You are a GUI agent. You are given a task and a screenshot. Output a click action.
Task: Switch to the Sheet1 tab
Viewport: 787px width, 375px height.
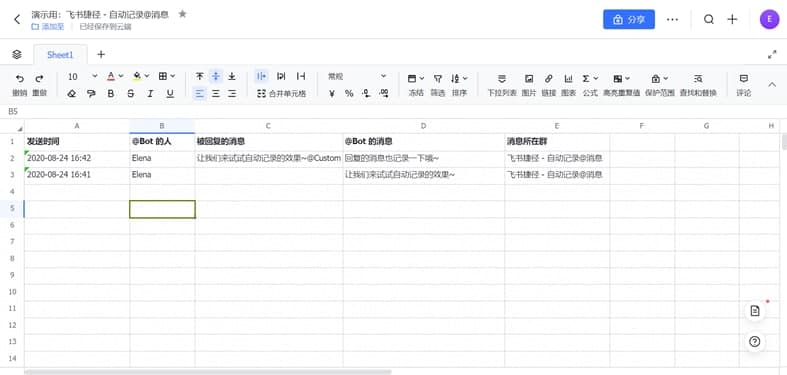[x=60, y=55]
